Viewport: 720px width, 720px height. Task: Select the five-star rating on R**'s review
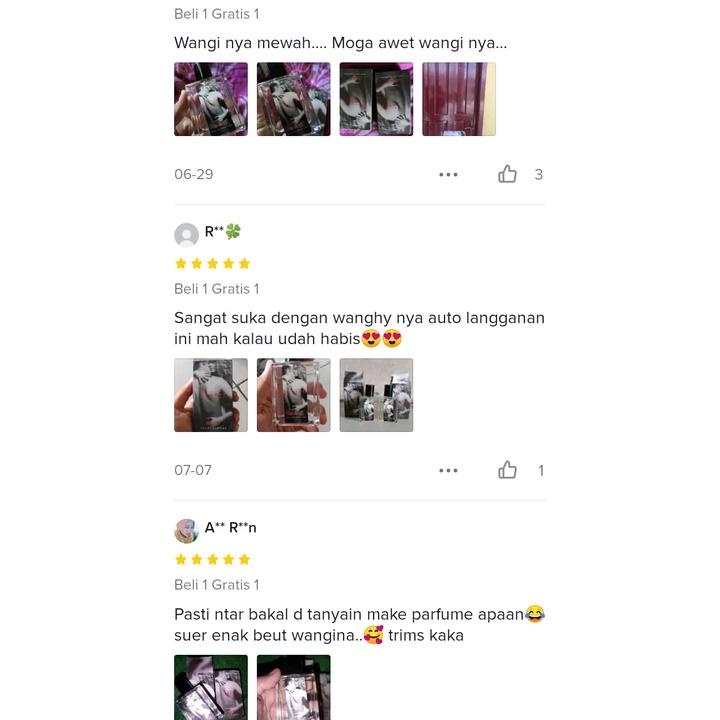213,264
